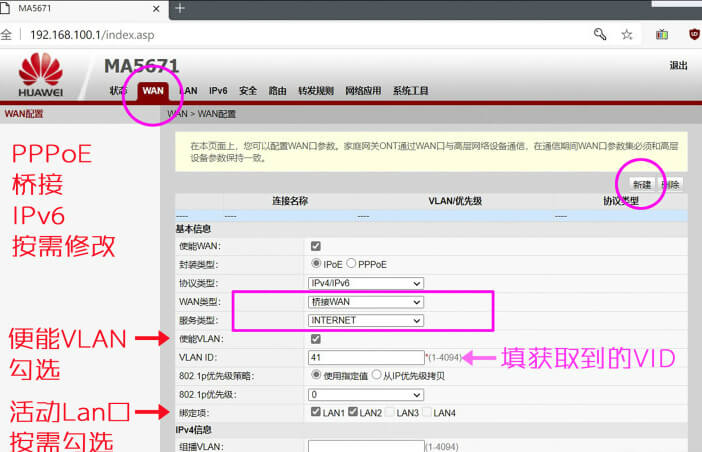Open the 安全 tab
The height and width of the screenshot is (452, 702).
pyautogui.click(x=248, y=91)
